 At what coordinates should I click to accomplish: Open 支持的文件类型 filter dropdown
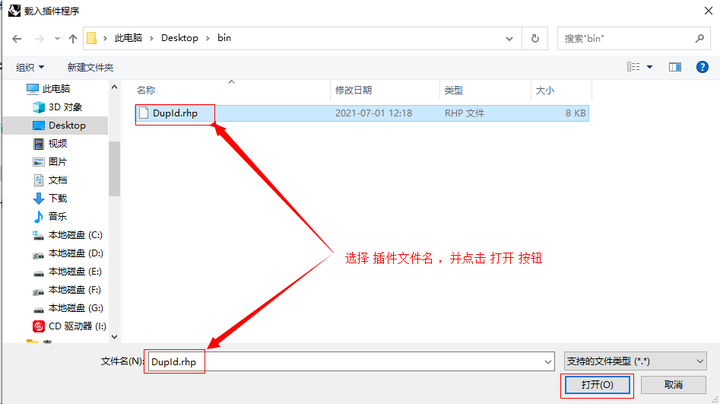635,361
